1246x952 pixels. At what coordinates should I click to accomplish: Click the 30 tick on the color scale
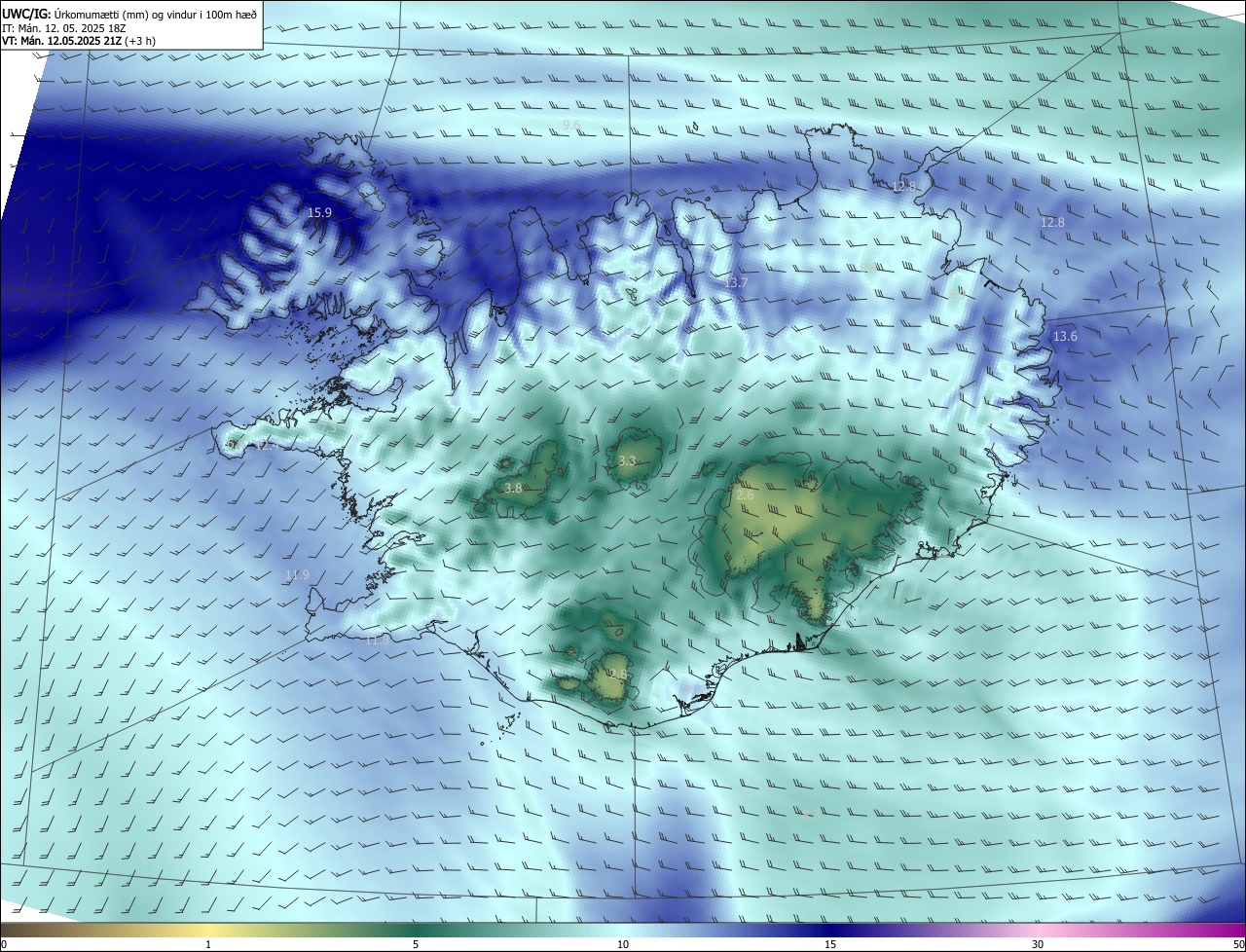pyautogui.click(x=1038, y=945)
